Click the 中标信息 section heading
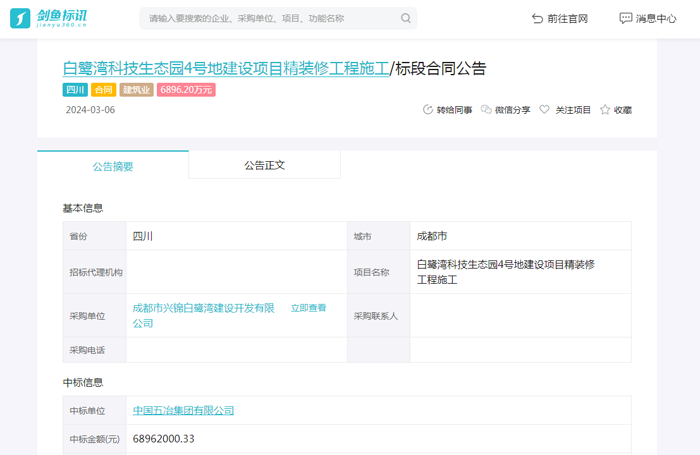The height and width of the screenshot is (455, 700). pos(83,382)
